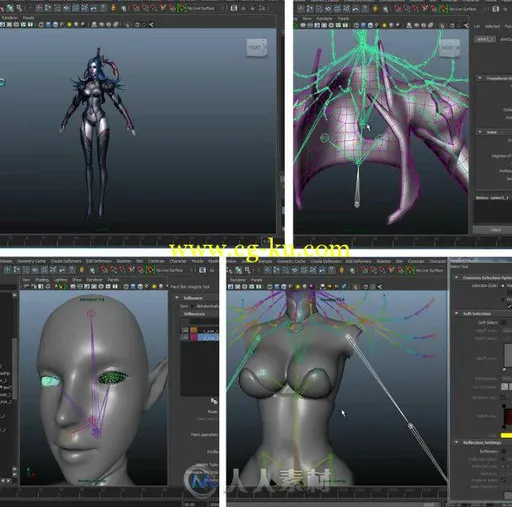The width and height of the screenshot is (512, 507).
Task: Open the Show panel menu in the hair rig window
Action: 307,19
